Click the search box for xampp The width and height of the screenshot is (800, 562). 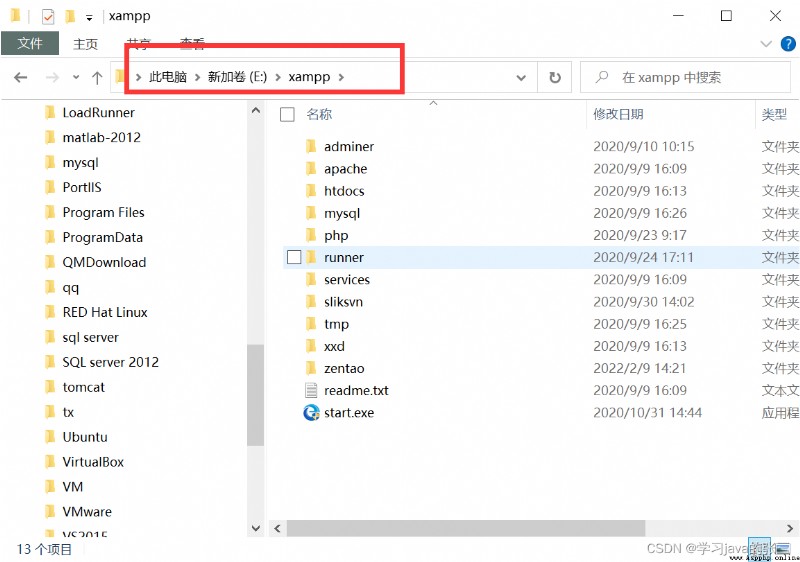pyautogui.click(x=685, y=78)
